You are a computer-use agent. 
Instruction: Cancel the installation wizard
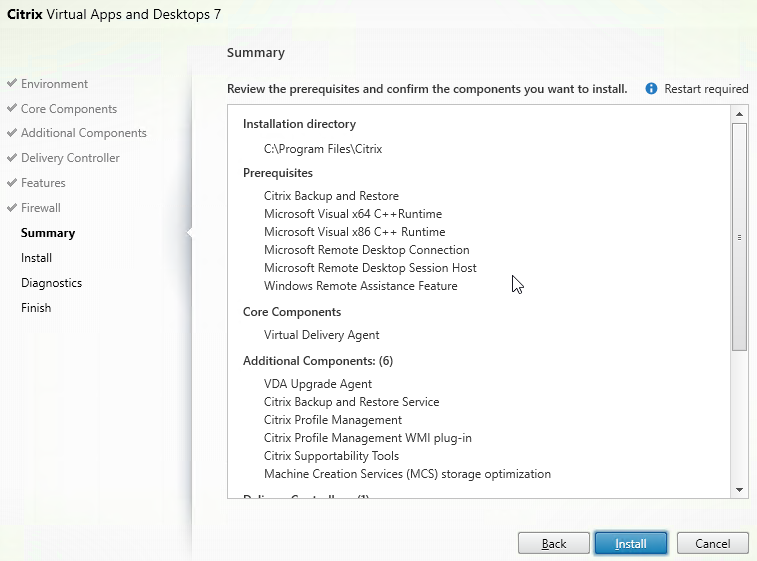pos(713,544)
